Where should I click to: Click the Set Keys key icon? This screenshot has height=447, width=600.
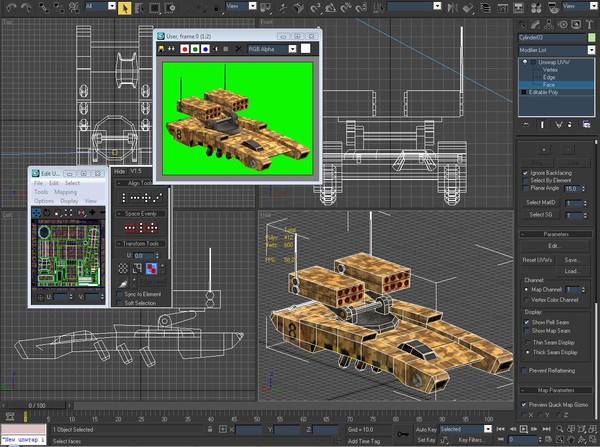tap(402, 434)
